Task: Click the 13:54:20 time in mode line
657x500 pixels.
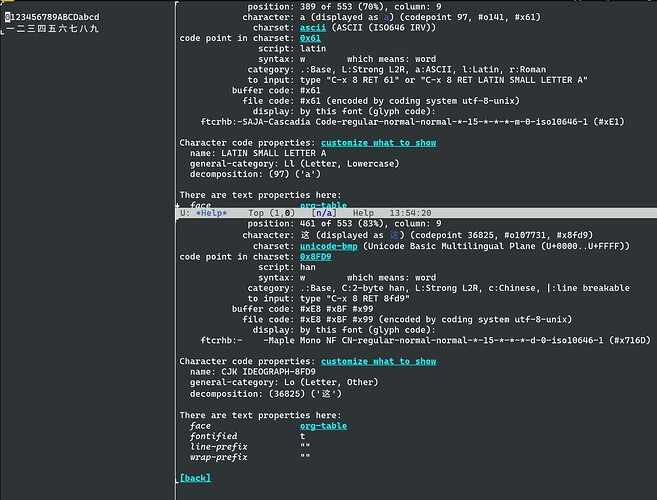Action: point(410,213)
